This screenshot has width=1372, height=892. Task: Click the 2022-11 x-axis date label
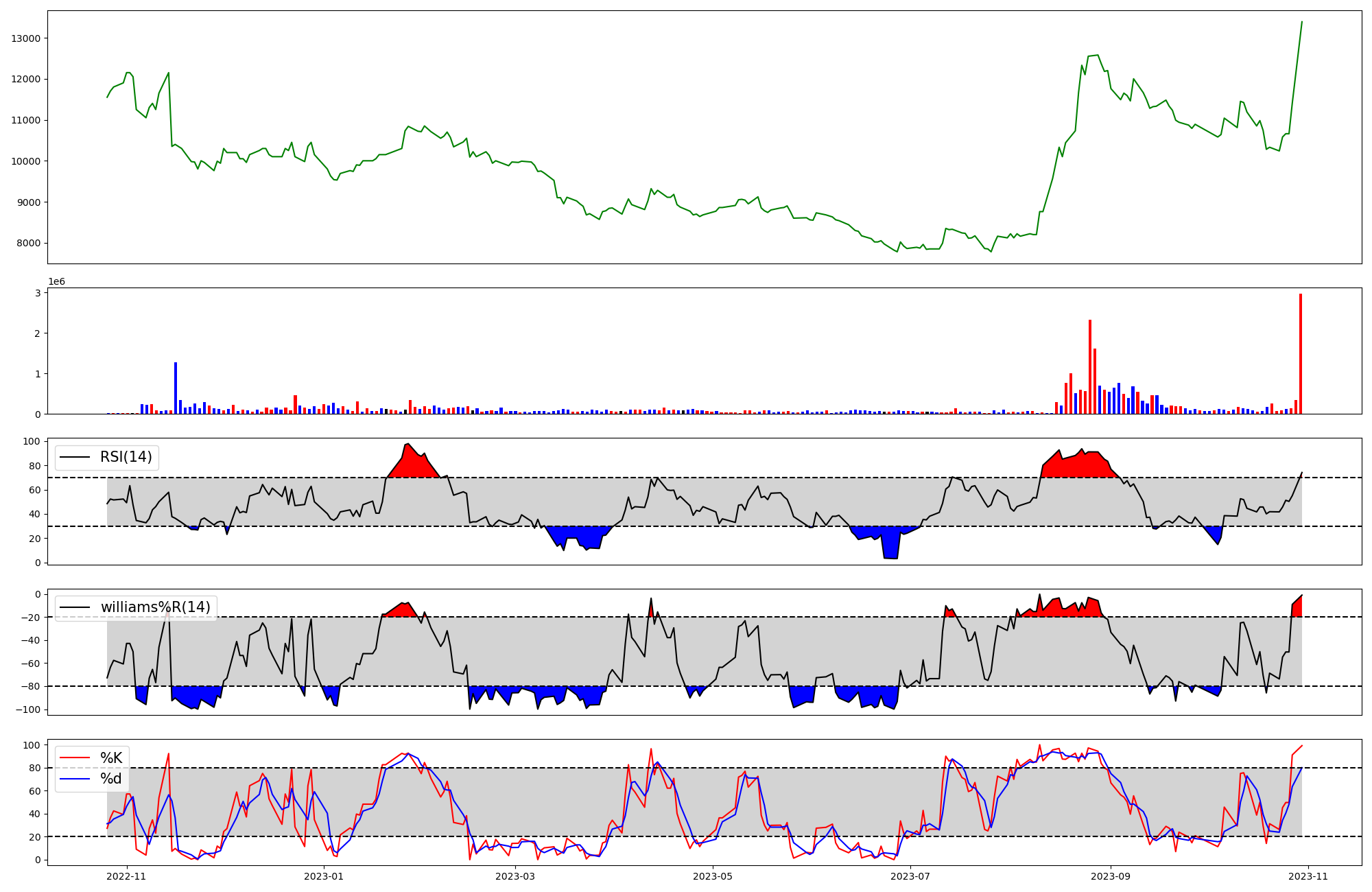(127, 876)
